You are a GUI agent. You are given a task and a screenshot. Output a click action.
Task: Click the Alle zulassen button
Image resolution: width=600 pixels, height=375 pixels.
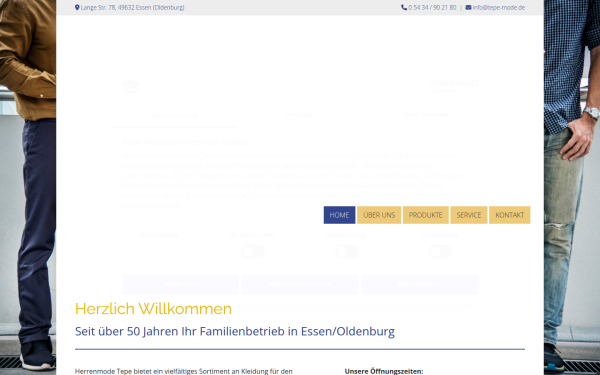pyautogui.click(x=420, y=284)
